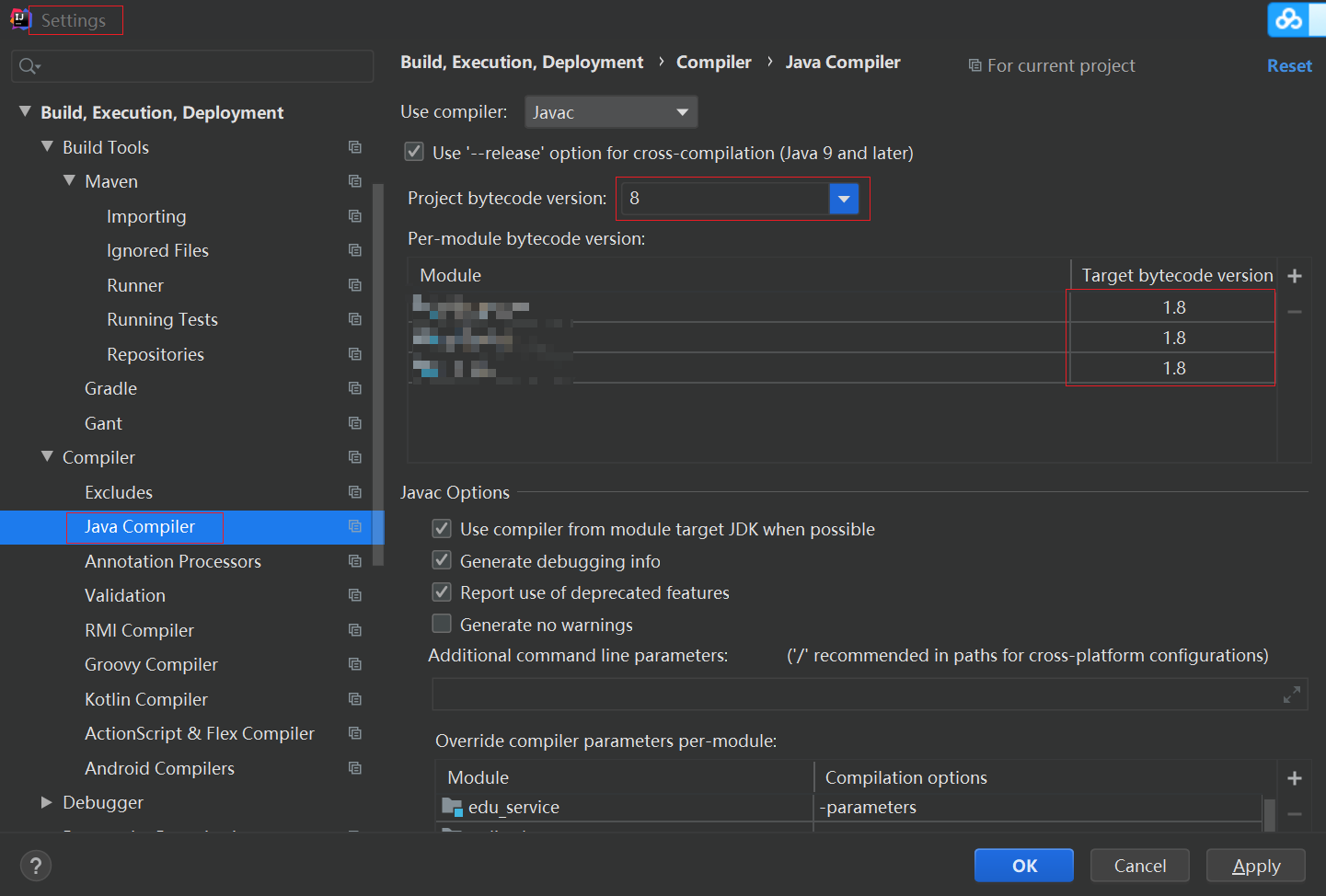Open Annotation Processors settings page
The height and width of the screenshot is (896, 1326).
pyautogui.click(x=173, y=561)
